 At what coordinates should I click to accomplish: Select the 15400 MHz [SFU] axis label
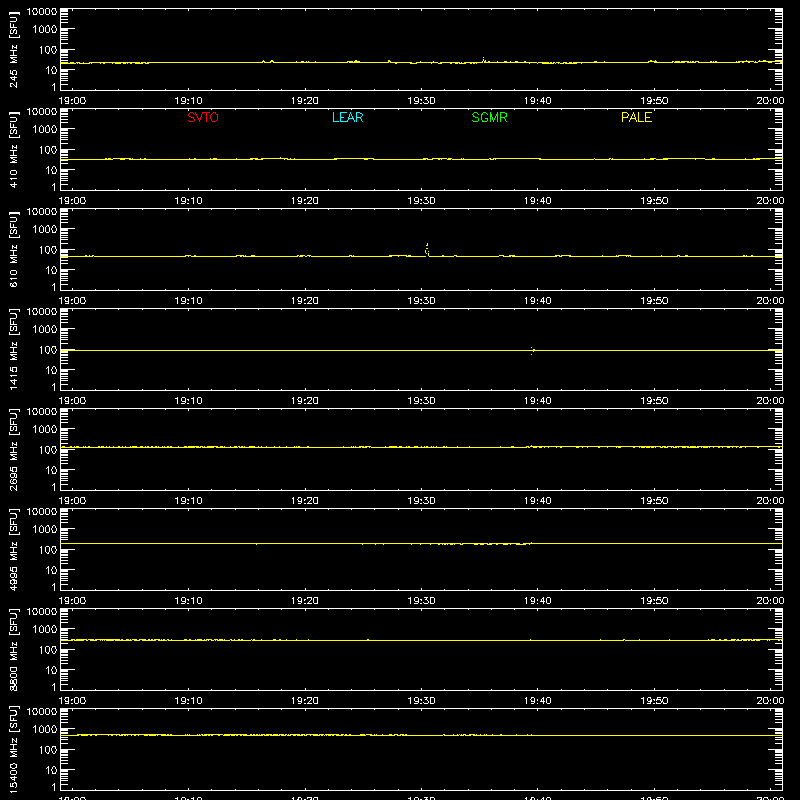click(x=13, y=749)
